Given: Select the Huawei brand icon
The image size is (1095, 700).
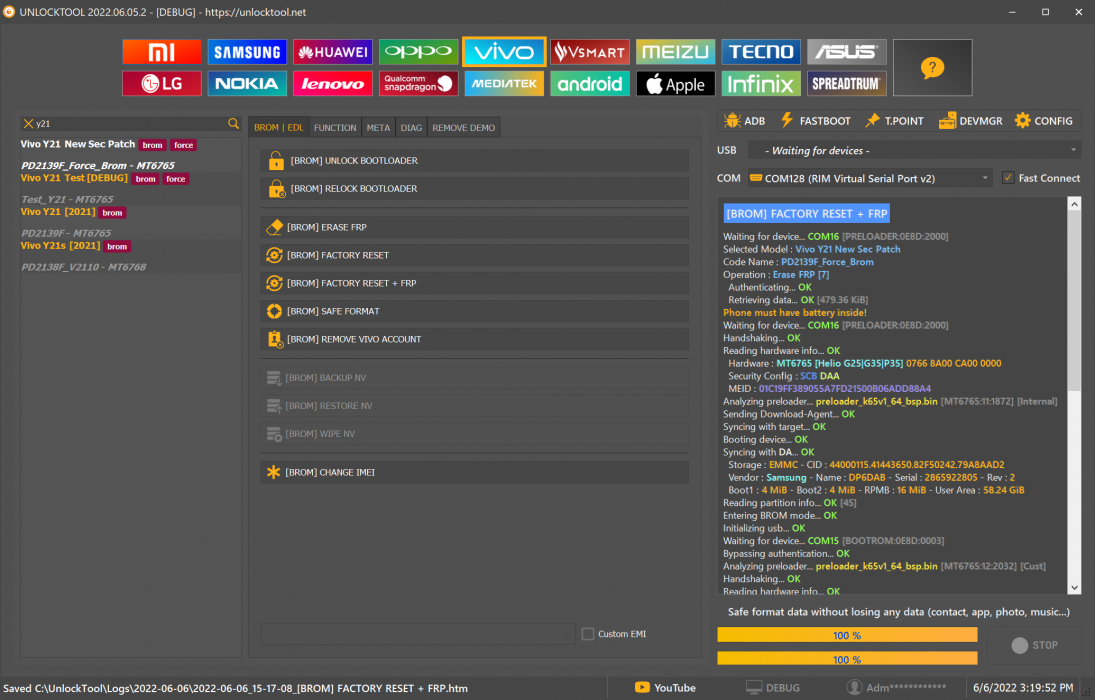Looking at the screenshot, I should (x=332, y=52).
